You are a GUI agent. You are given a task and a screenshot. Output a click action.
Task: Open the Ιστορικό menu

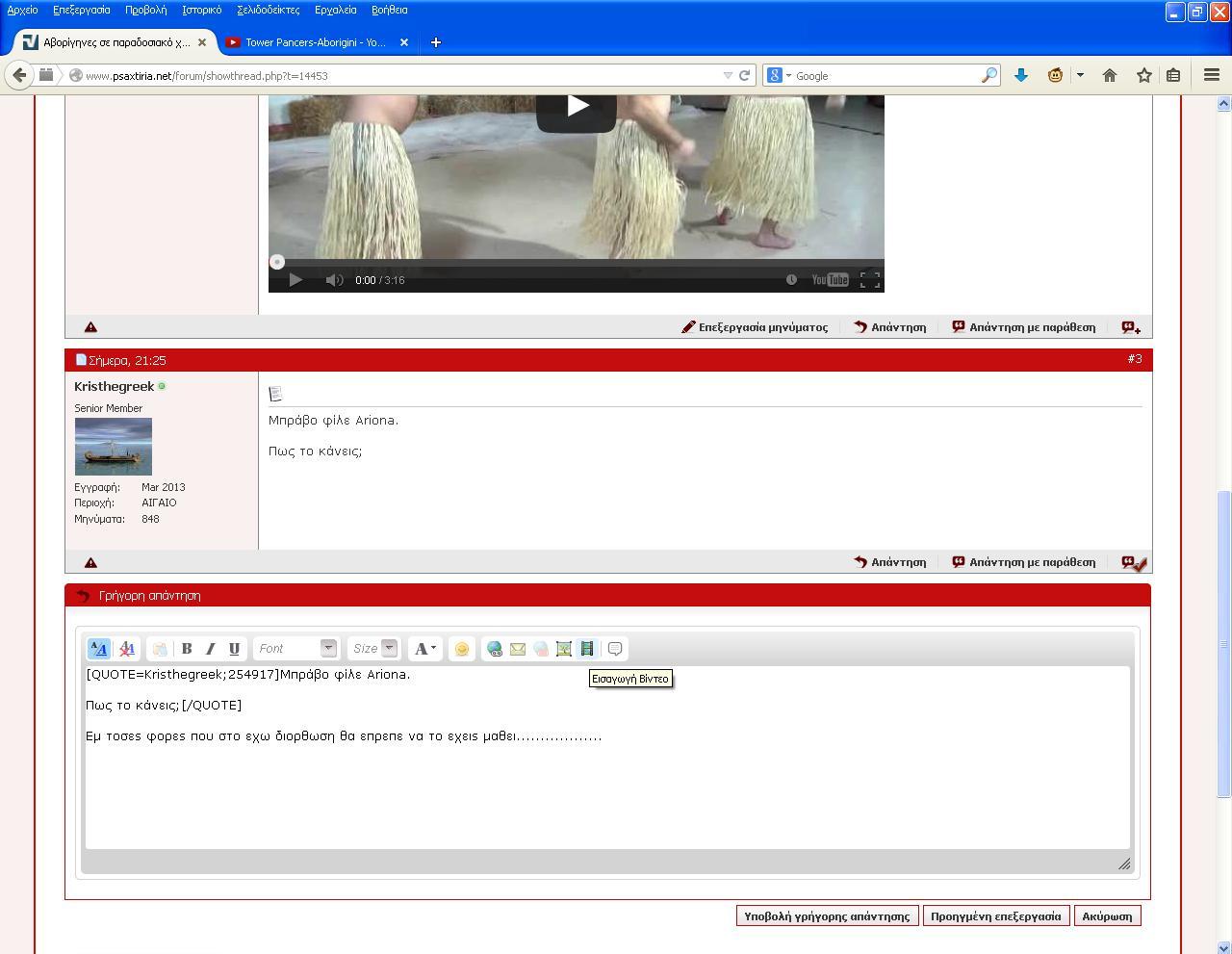201,10
